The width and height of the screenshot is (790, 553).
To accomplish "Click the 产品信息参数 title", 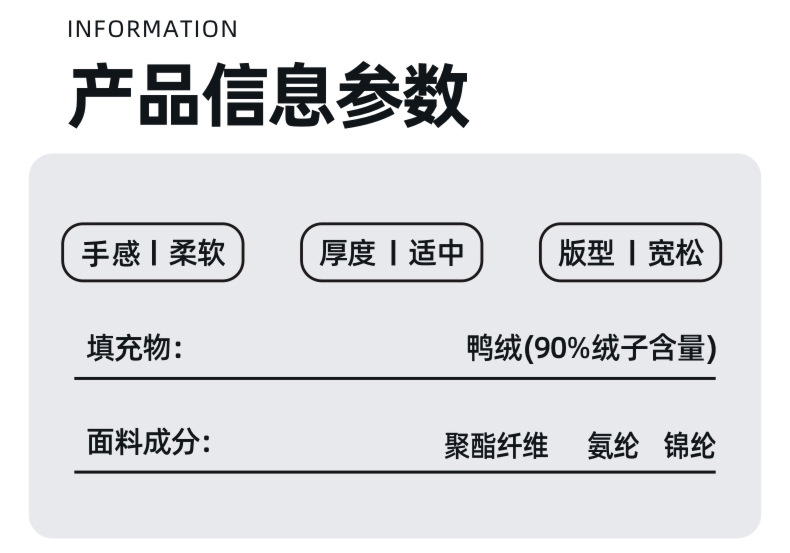I will pyautogui.click(x=268, y=96).
